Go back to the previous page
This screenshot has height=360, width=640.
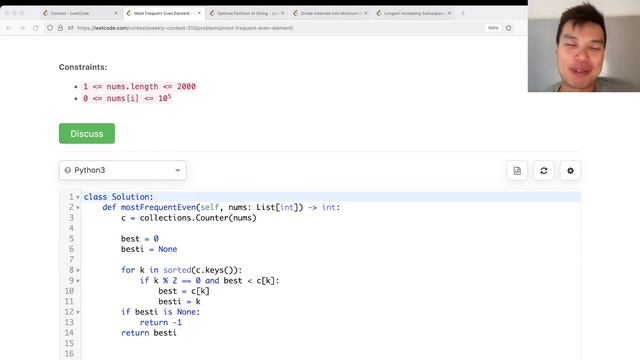point(9,28)
